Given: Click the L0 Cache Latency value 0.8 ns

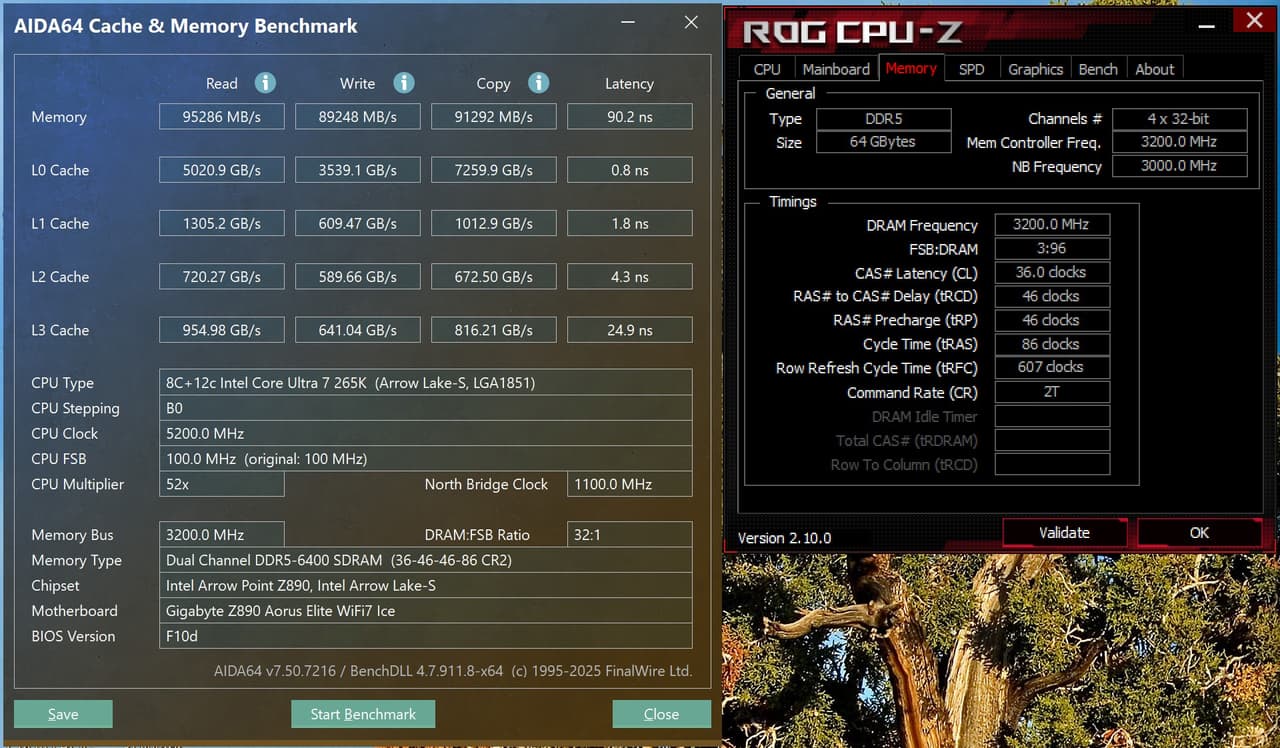Looking at the screenshot, I should click(x=630, y=170).
